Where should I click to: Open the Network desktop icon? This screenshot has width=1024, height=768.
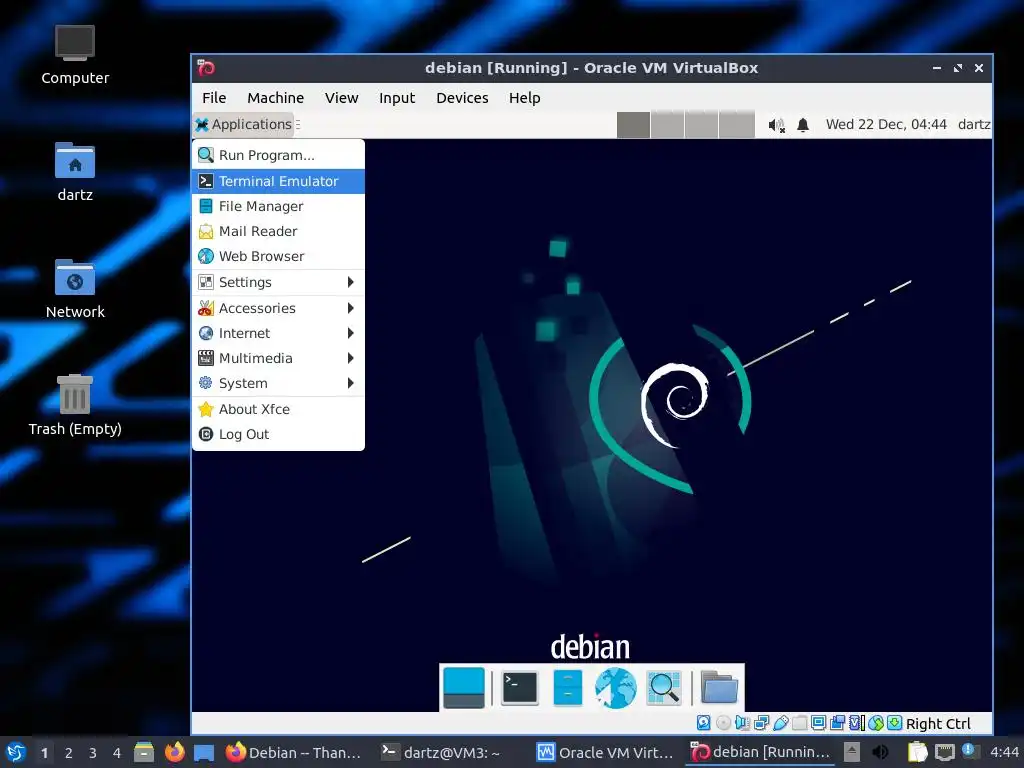pos(75,289)
